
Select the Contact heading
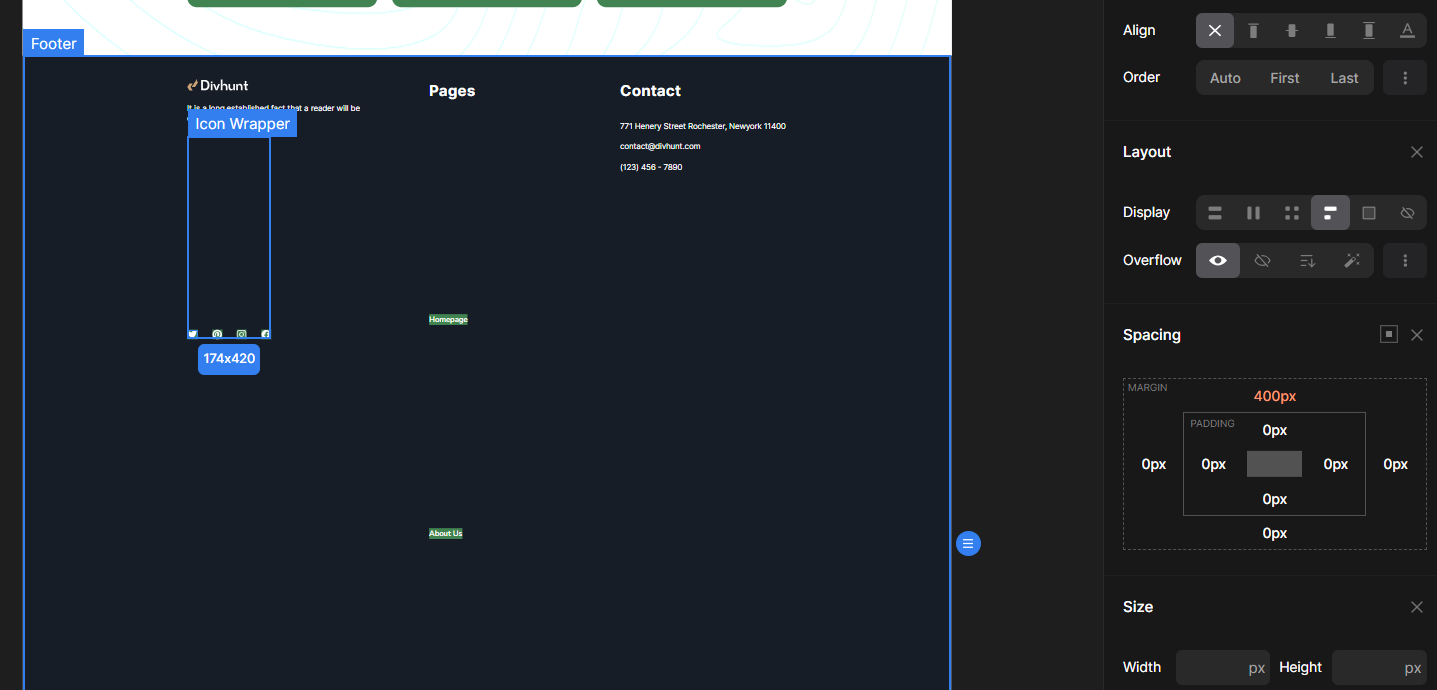click(x=650, y=91)
